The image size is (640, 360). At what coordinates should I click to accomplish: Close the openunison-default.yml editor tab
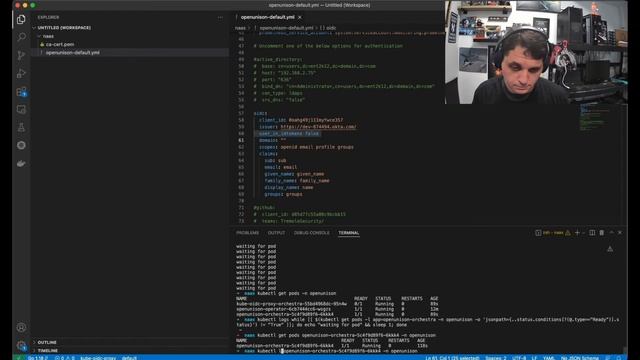point(300,17)
